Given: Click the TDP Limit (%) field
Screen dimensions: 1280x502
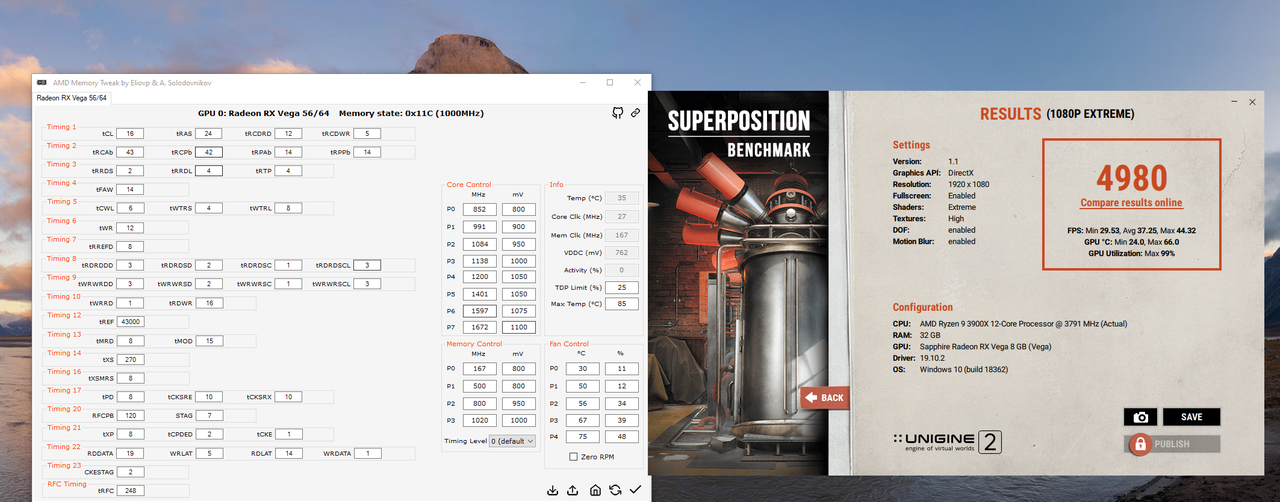Looking at the screenshot, I should pyautogui.click(x=623, y=287).
